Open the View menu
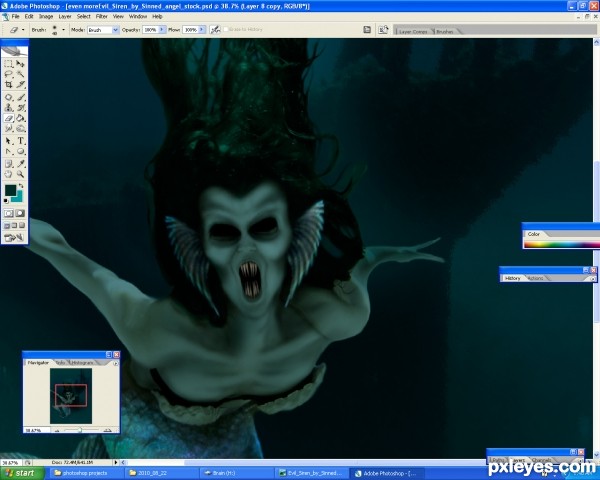Image resolution: width=600 pixels, height=480 pixels. tap(118, 16)
